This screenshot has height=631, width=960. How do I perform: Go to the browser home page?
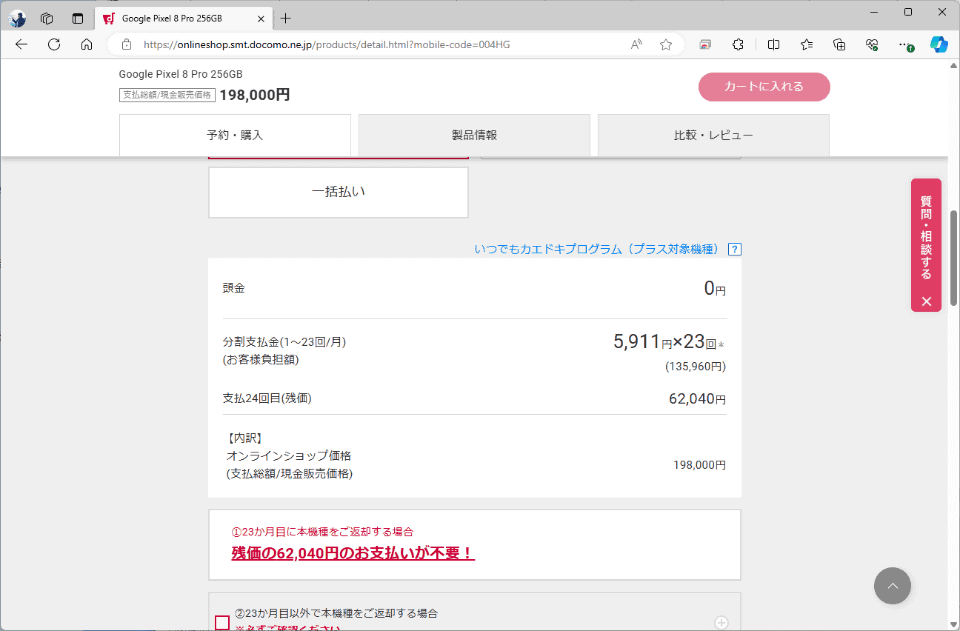point(87,45)
